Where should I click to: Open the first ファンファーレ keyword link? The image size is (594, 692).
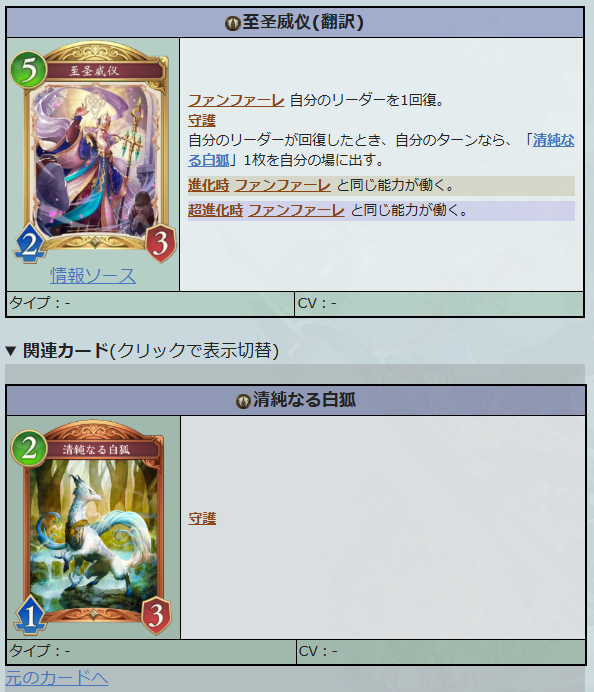point(236,100)
